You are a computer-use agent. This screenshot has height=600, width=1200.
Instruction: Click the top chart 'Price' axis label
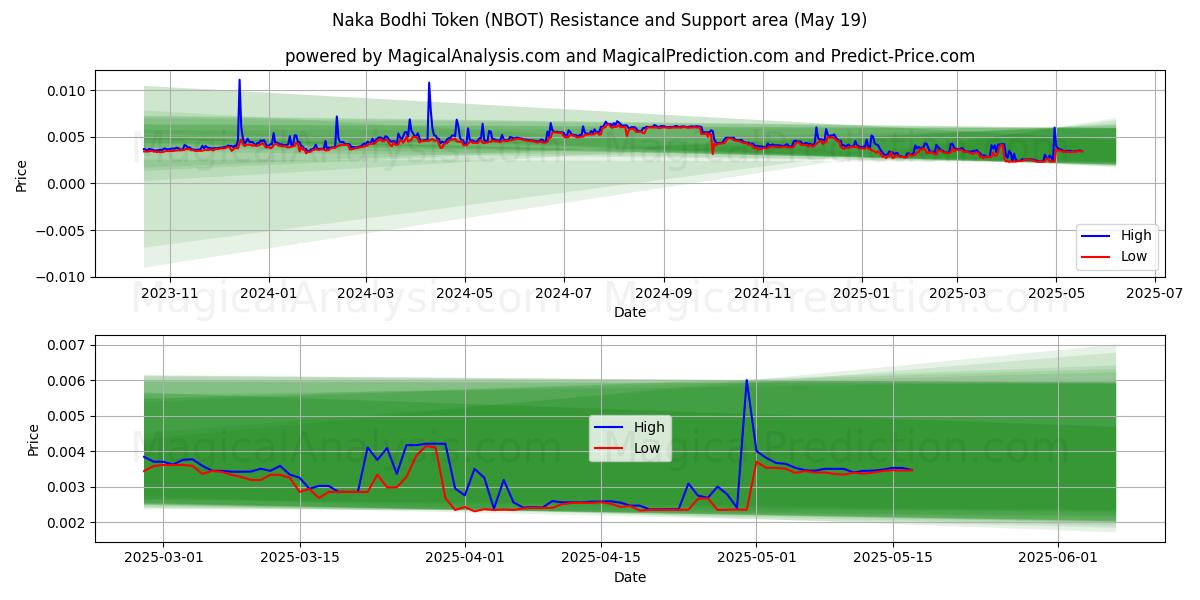tap(22, 176)
